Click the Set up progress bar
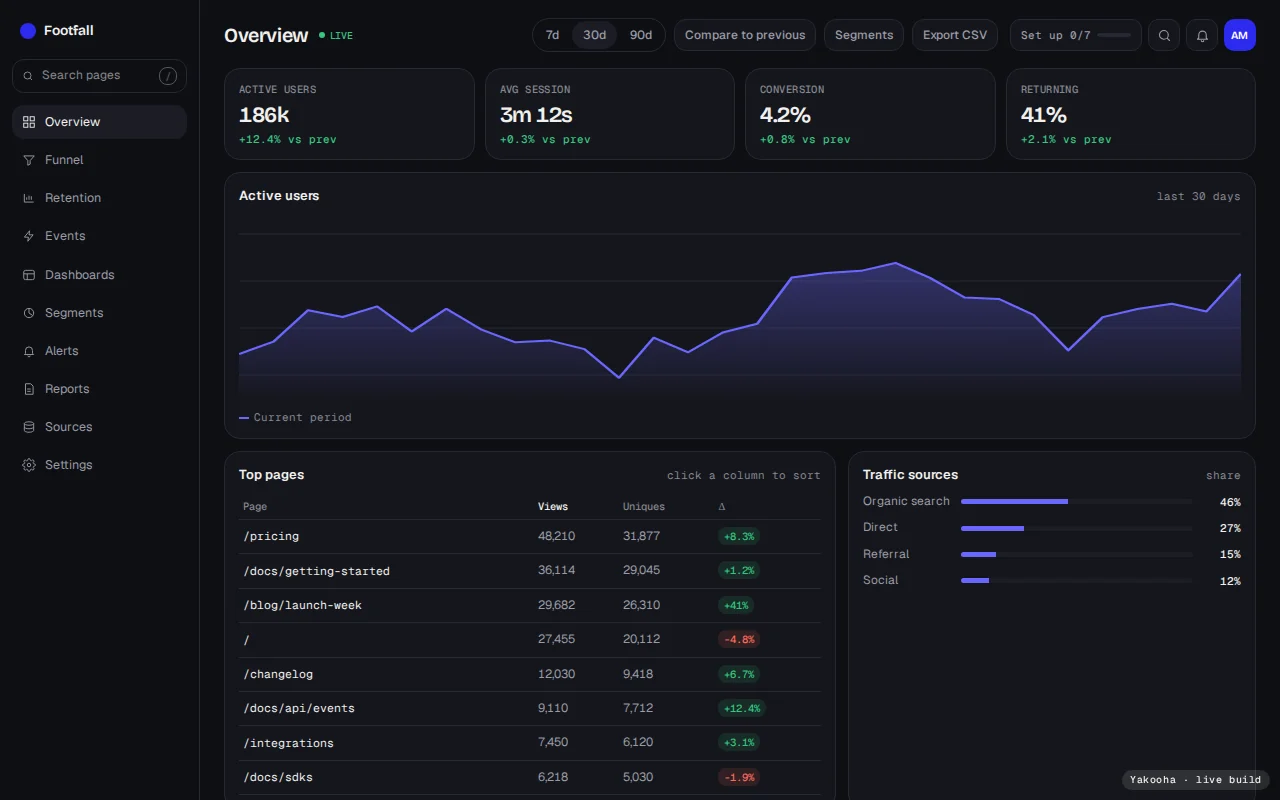Viewport: 1280px width, 800px height. click(x=1114, y=35)
